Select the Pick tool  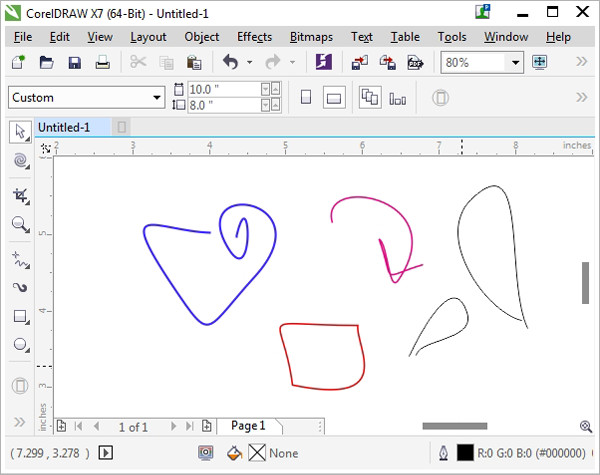point(20,132)
